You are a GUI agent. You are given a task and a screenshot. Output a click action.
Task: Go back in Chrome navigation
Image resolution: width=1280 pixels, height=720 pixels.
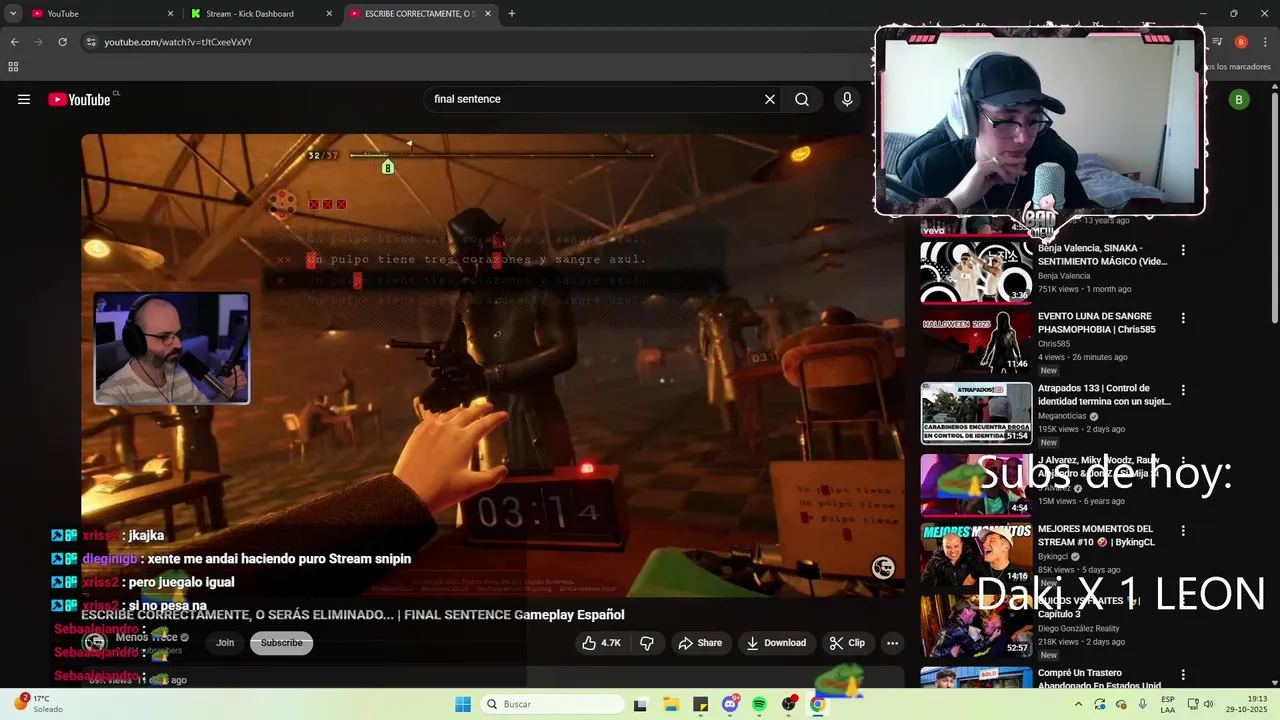point(14,42)
